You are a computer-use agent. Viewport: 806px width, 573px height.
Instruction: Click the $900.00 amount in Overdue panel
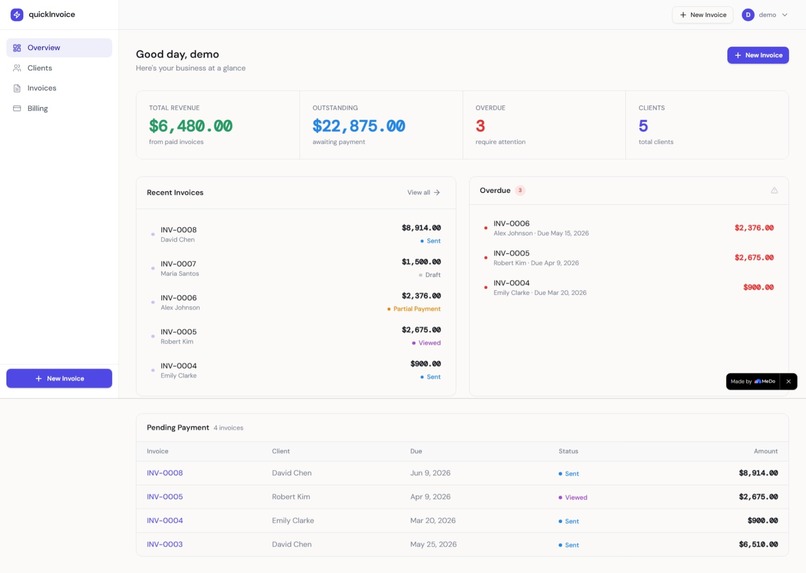pyautogui.click(x=758, y=287)
